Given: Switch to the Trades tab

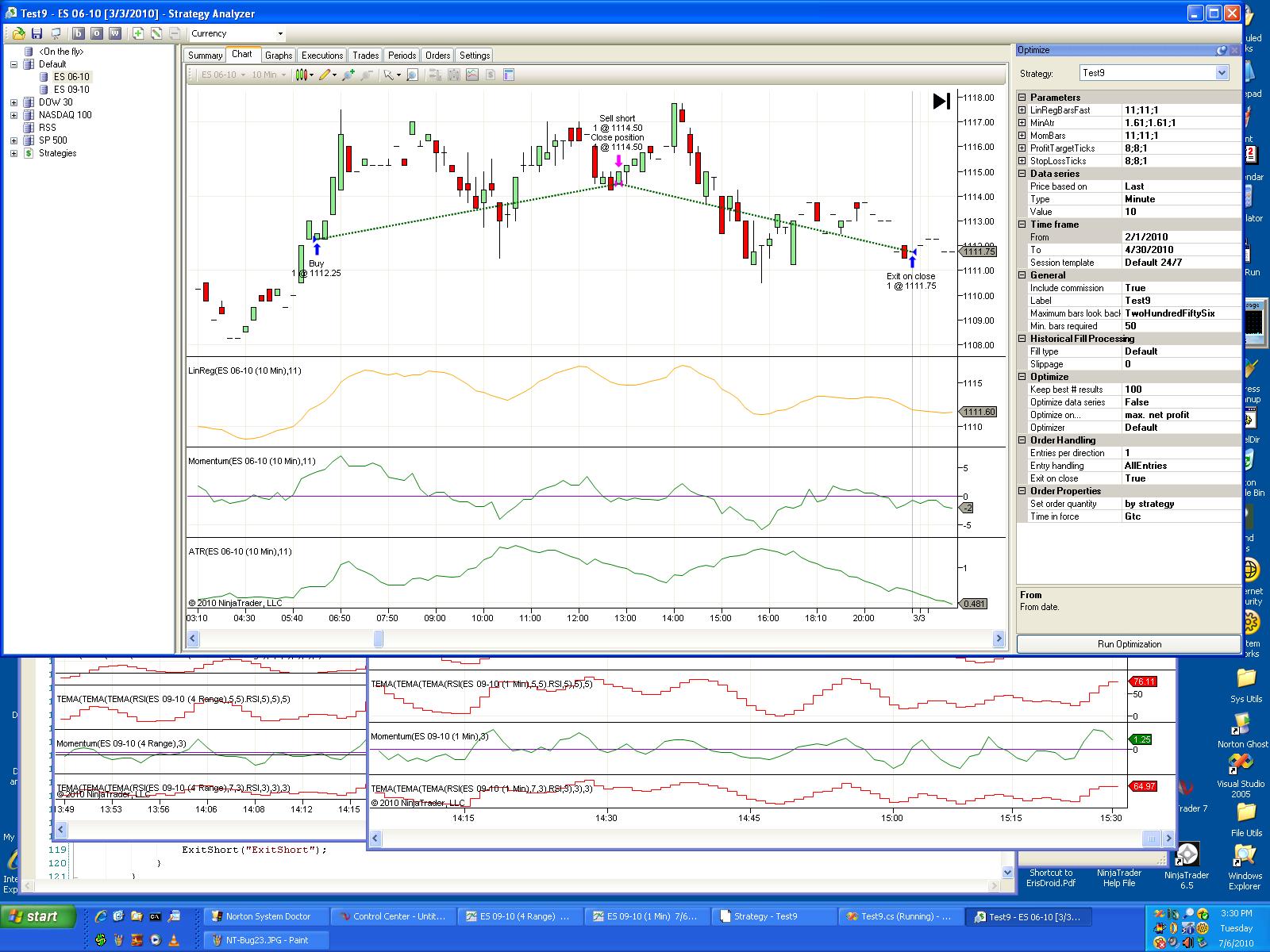Looking at the screenshot, I should (x=365, y=56).
